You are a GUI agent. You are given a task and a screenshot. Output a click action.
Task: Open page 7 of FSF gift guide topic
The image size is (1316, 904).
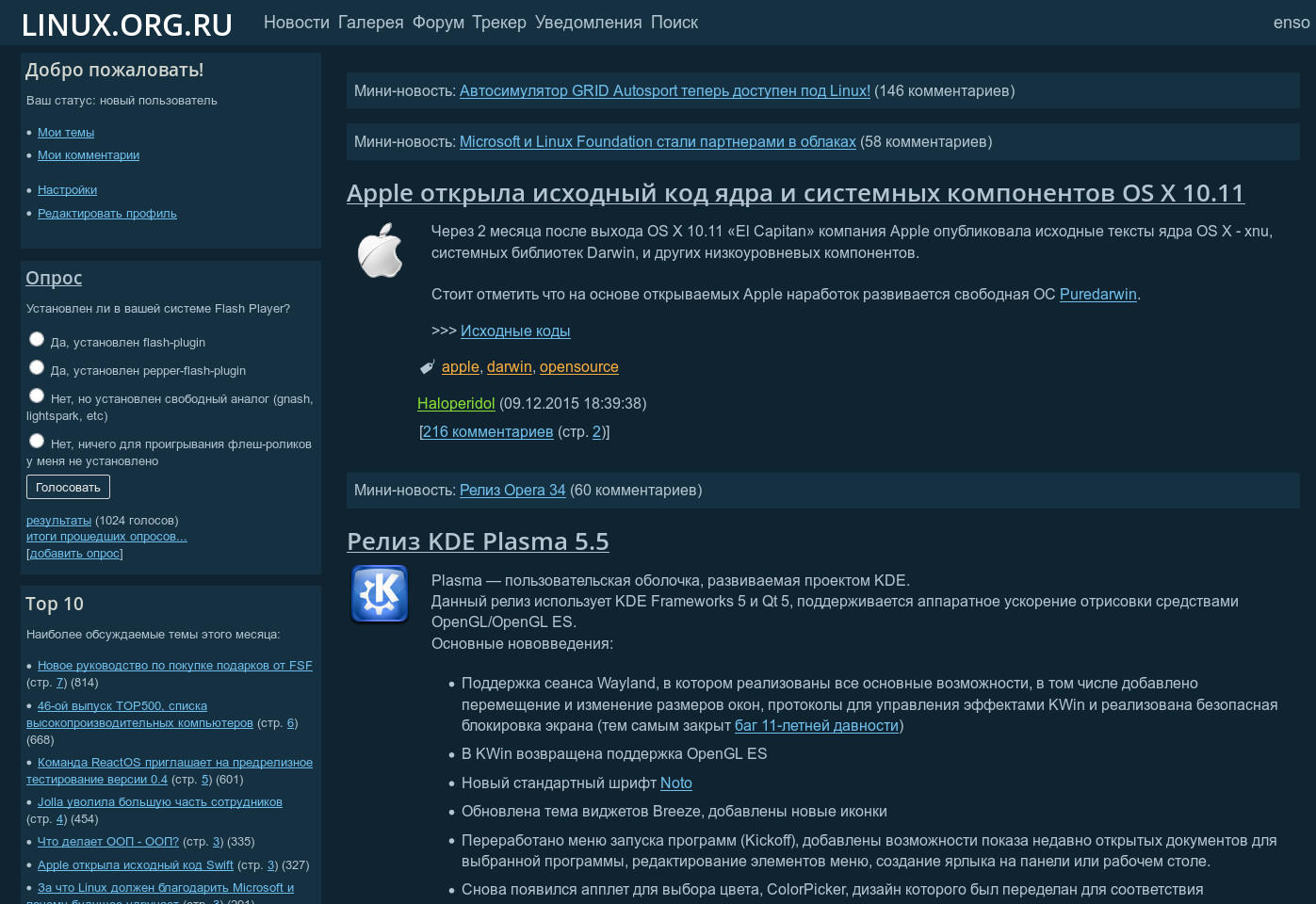click(x=61, y=683)
